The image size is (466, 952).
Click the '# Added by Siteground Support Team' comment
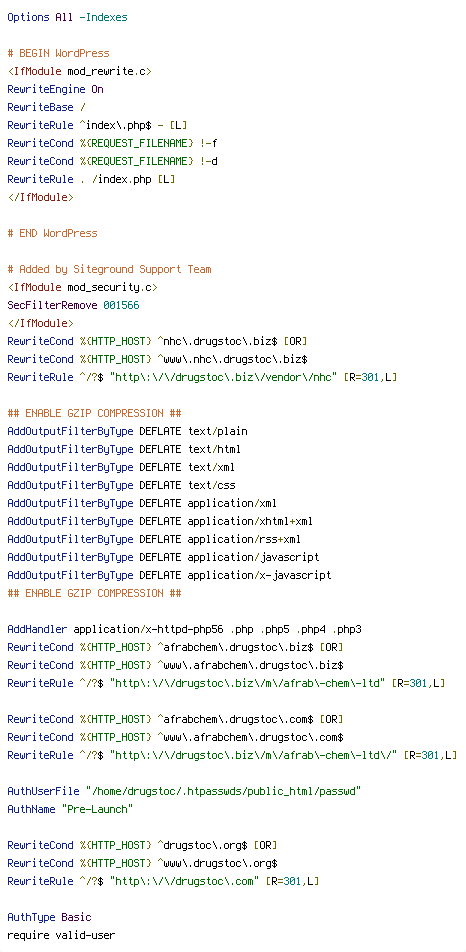(109, 269)
